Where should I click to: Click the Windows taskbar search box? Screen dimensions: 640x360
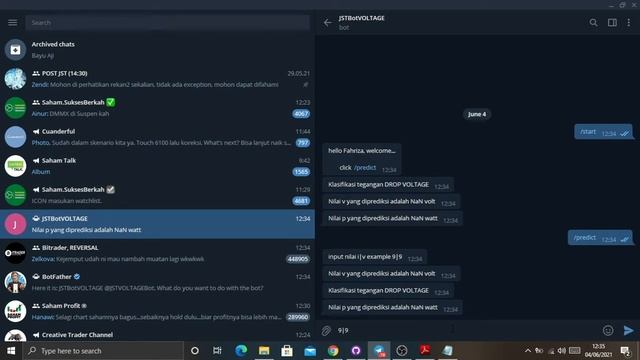point(103,351)
